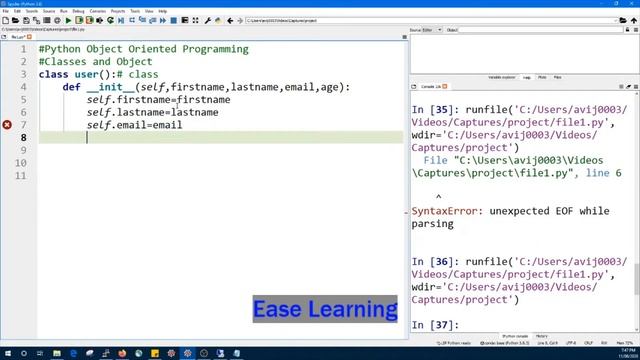Image resolution: width=640 pixels, height=360 pixels.
Task: Run the current selection or line
Action: coord(100,20)
